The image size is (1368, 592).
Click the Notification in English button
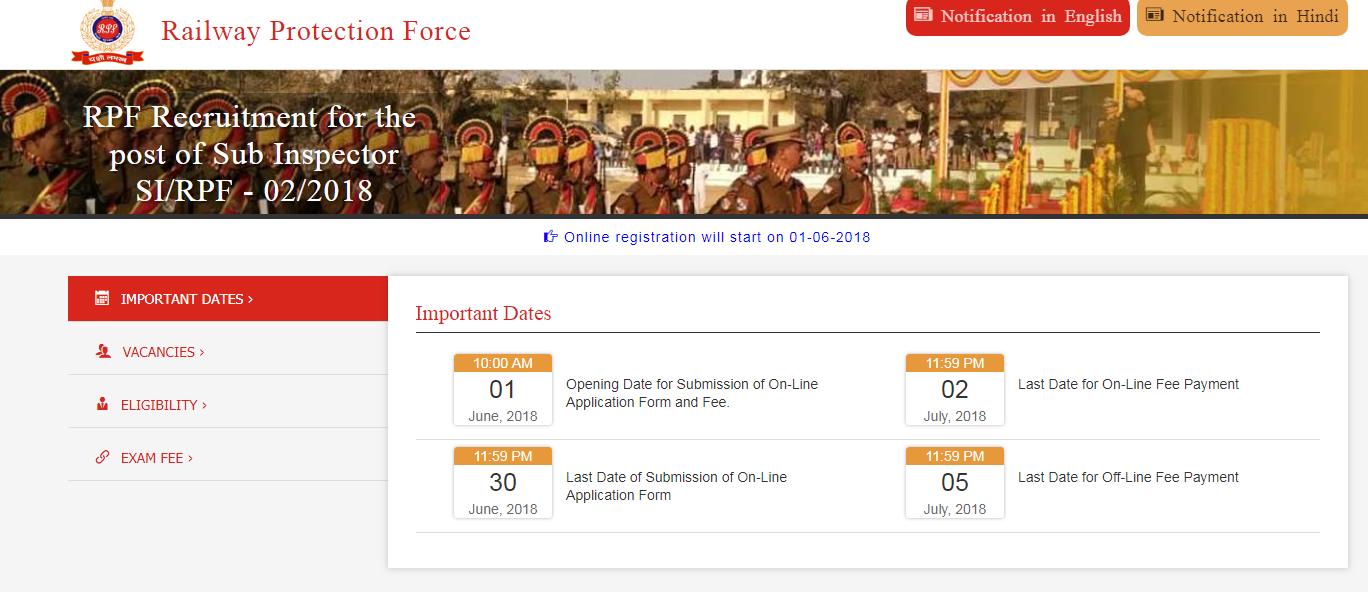[x=1017, y=17]
